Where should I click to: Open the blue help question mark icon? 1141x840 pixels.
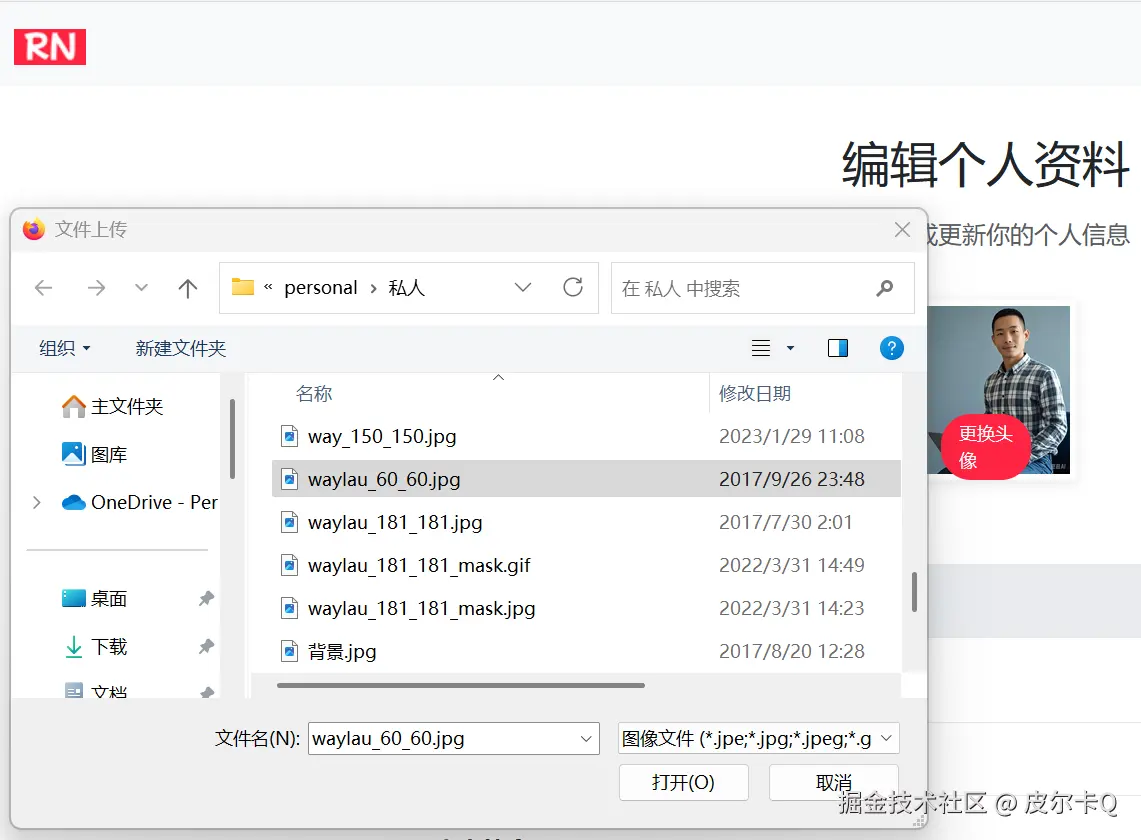(891, 348)
